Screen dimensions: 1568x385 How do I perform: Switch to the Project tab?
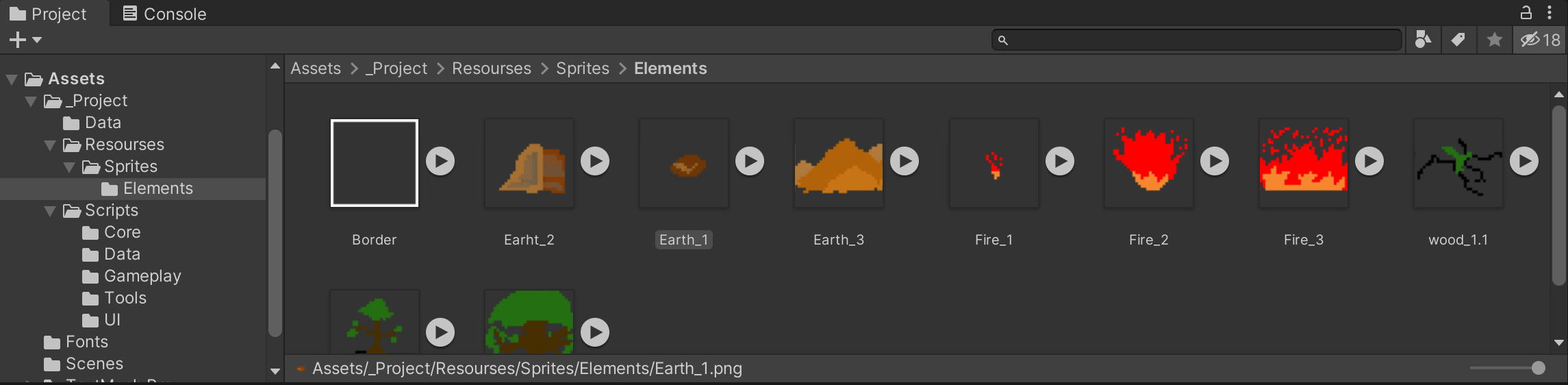48,14
